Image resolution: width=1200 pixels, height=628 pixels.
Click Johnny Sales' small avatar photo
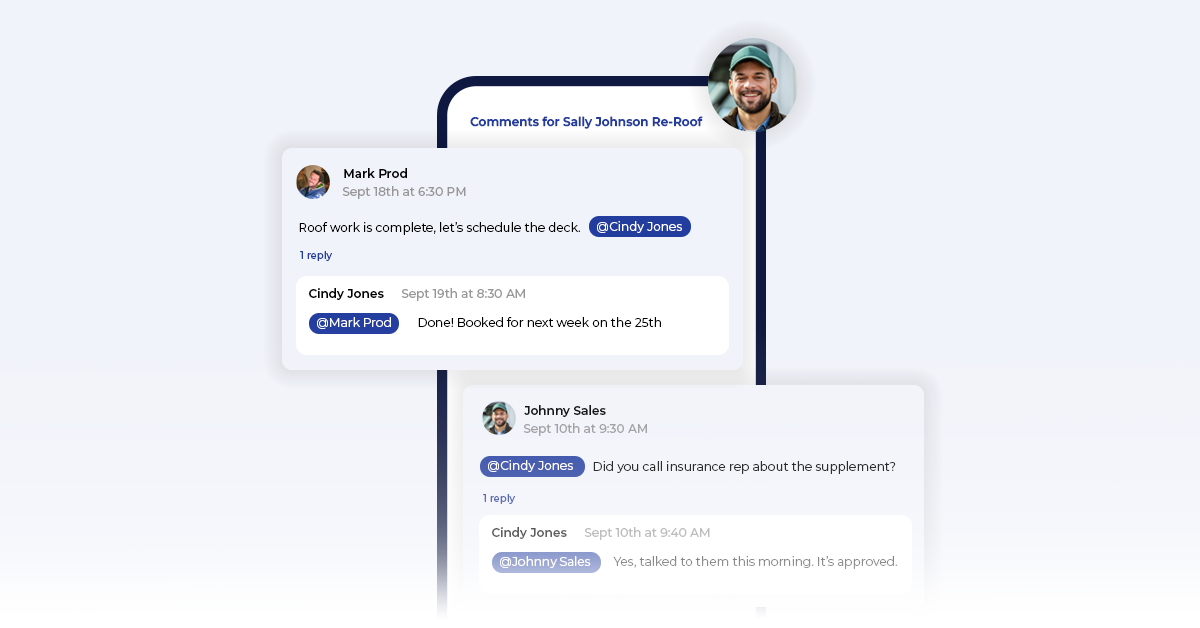(499, 418)
